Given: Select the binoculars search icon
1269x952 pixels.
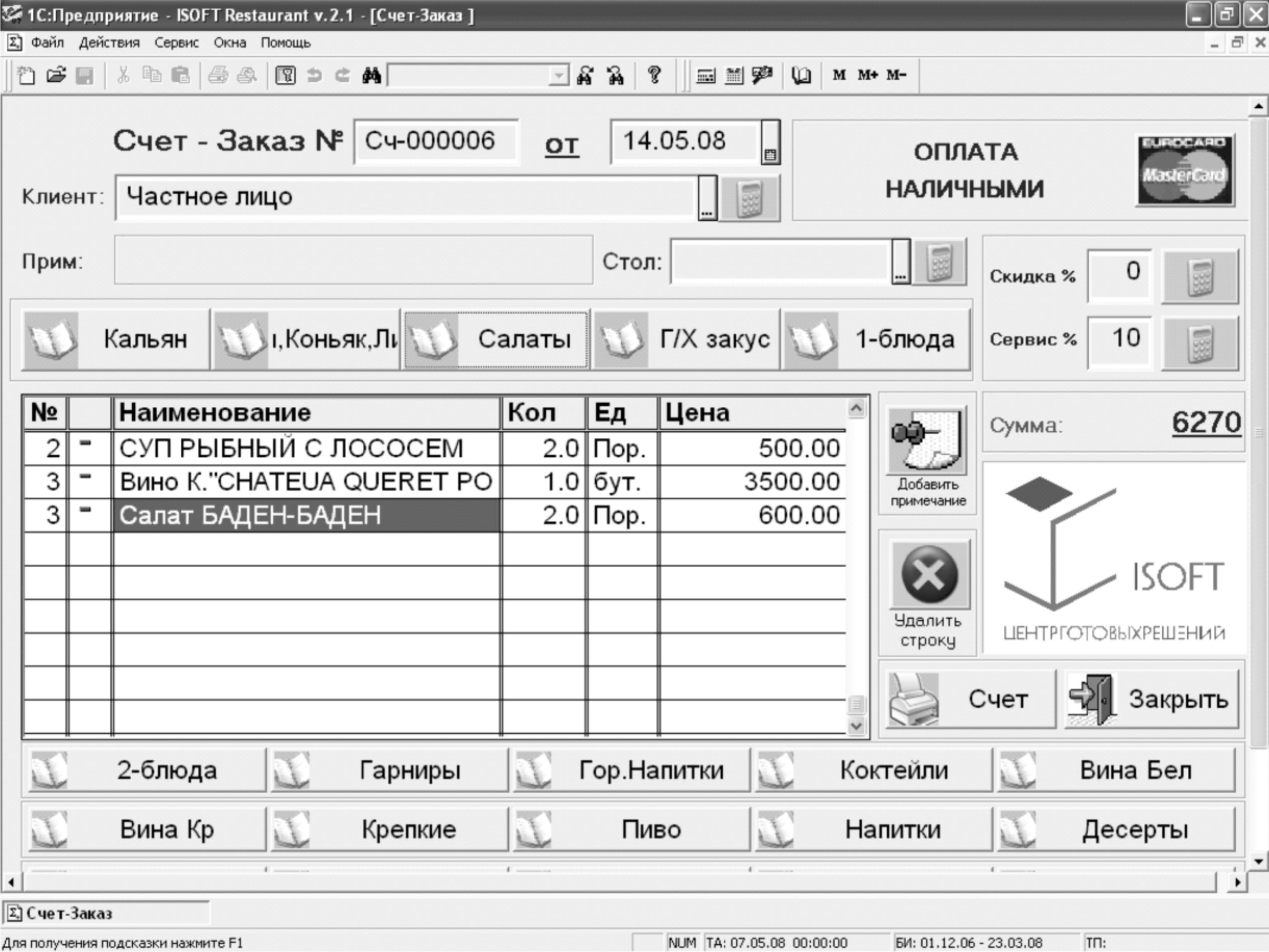Looking at the screenshot, I should pyautogui.click(x=372, y=75).
